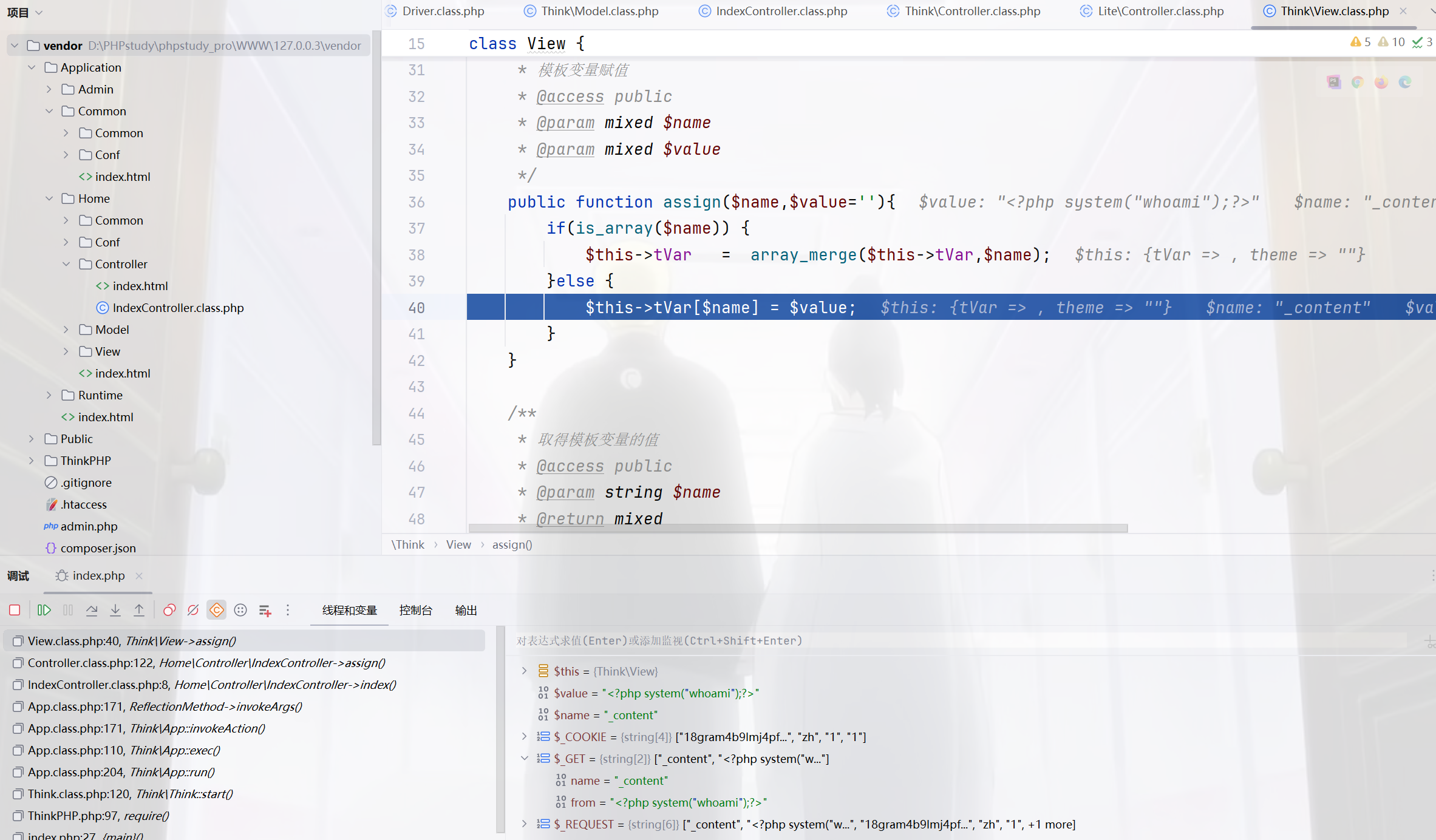
Task: Open the View Breakpoints icon
Action: pyautogui.click(x=169, y=610)
